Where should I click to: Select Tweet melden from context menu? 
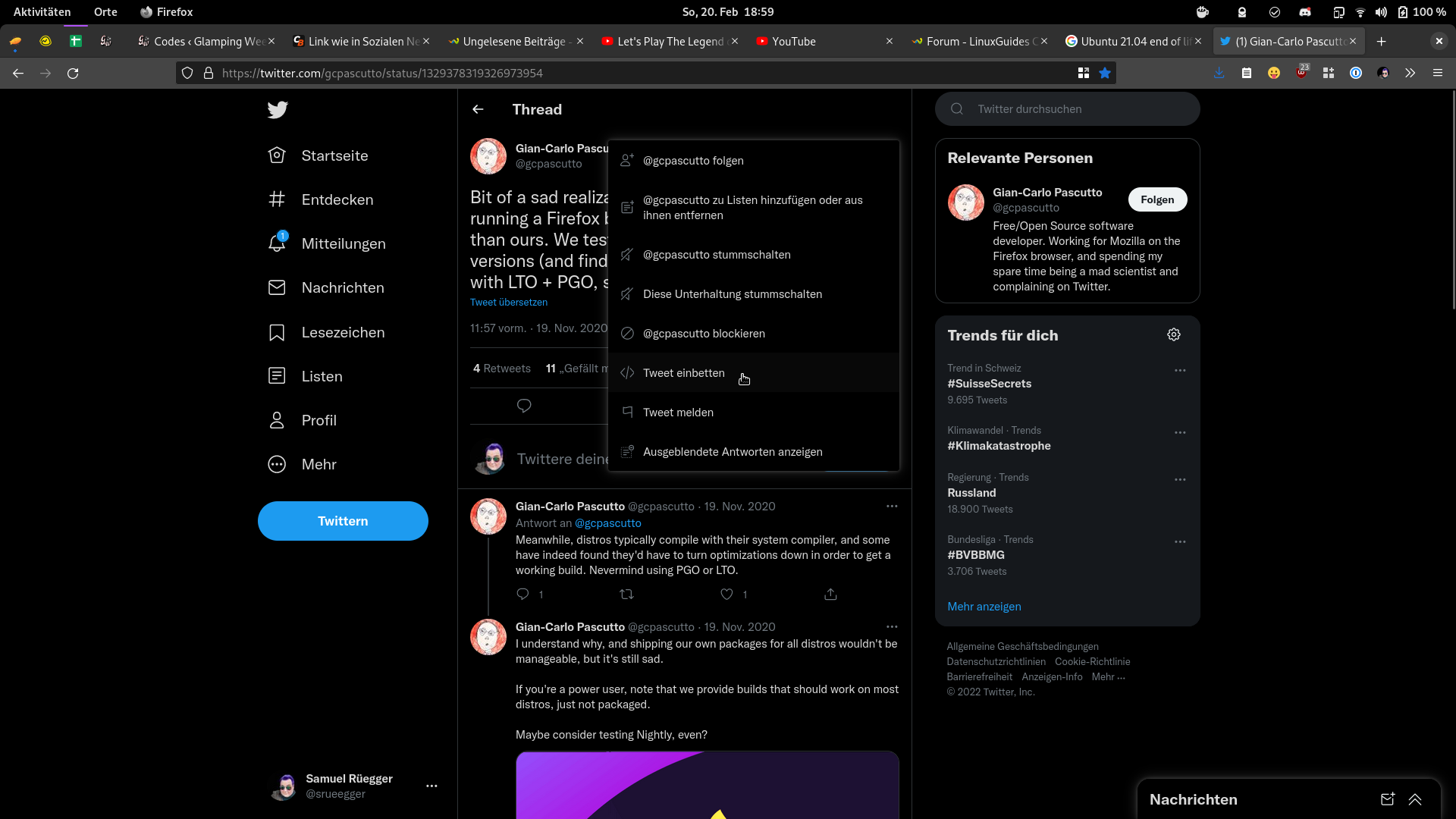[678, 411]
